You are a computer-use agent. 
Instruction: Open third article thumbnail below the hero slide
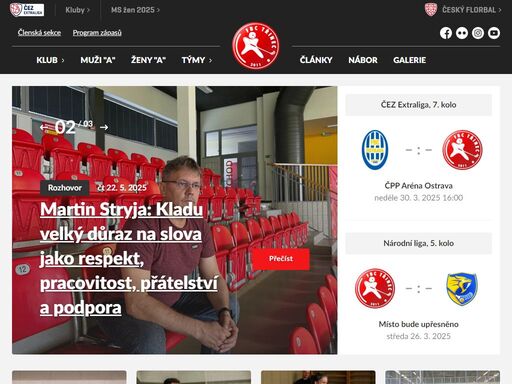[x=318, y=377]
